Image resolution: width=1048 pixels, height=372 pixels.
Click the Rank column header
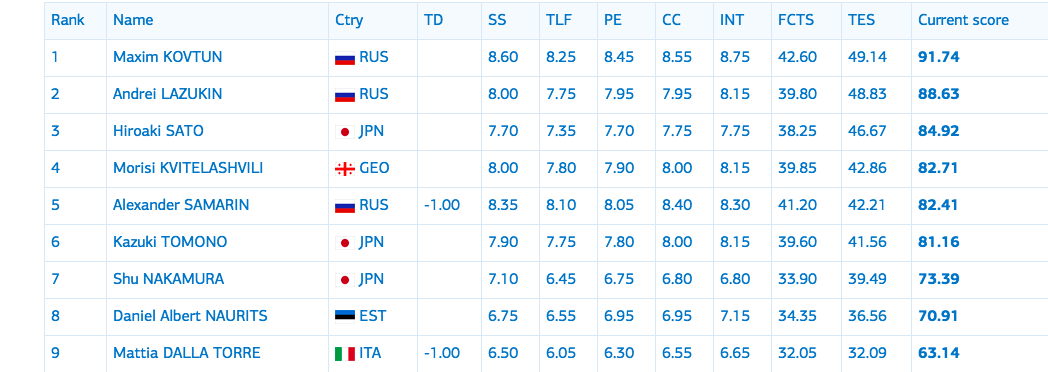[x=68, y=20]
